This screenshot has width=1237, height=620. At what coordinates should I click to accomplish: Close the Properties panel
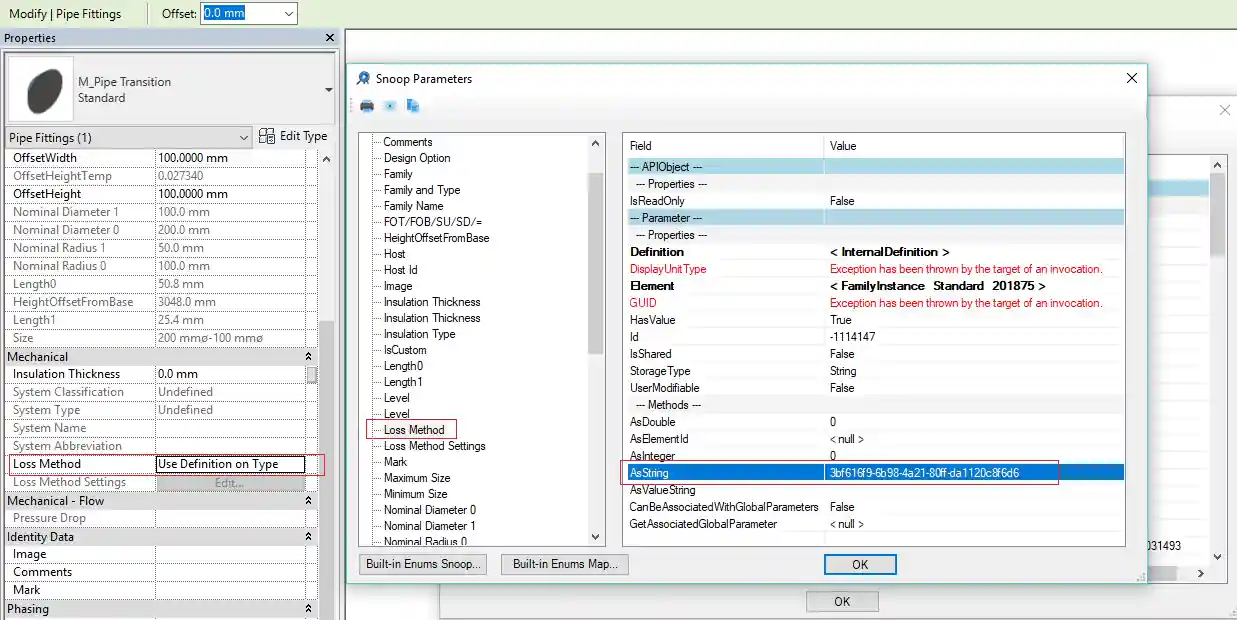tap(330, 38)
